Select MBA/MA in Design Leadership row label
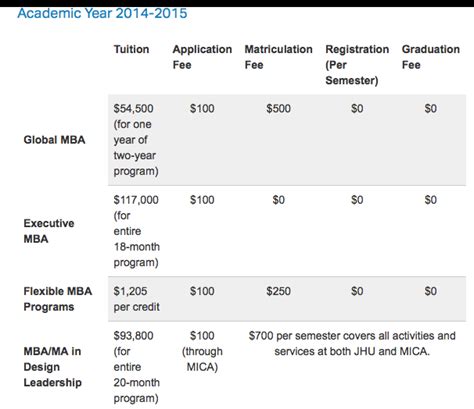The image size is (474, 409). coord(52,367)
